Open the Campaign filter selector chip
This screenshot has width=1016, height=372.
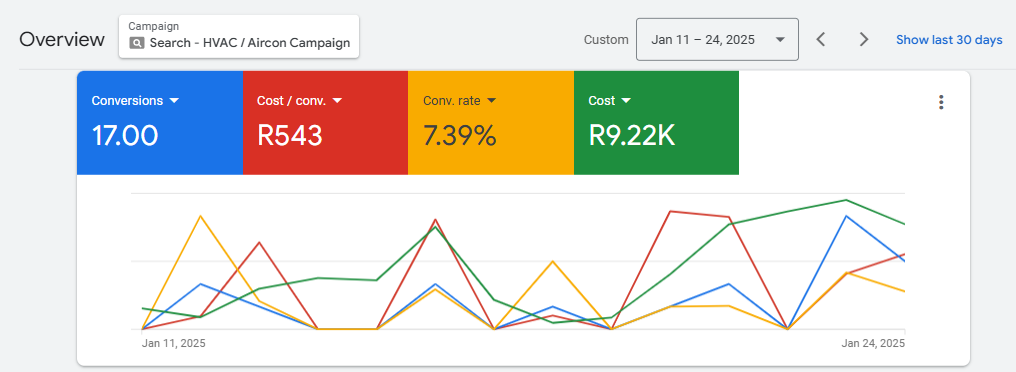(x=239, y=36)
